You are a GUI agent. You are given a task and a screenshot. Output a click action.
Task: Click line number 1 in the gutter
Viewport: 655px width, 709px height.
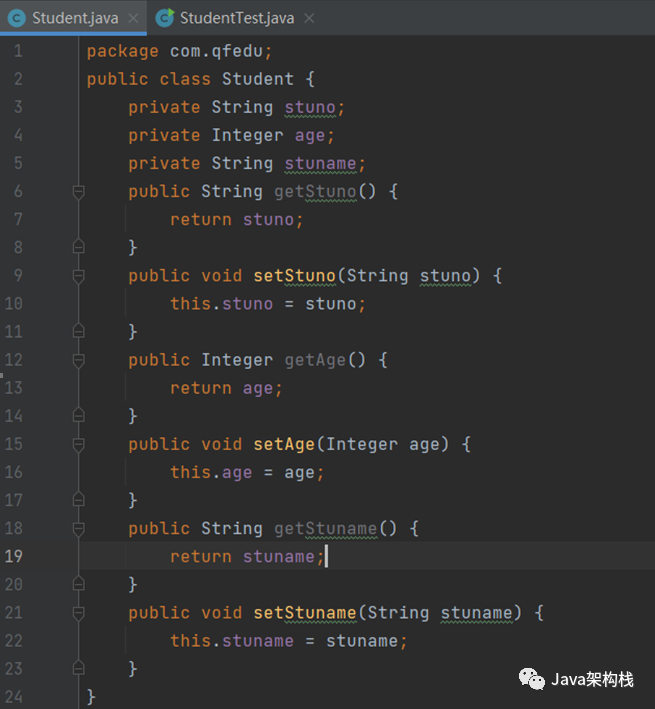click(x=18, y=51)
